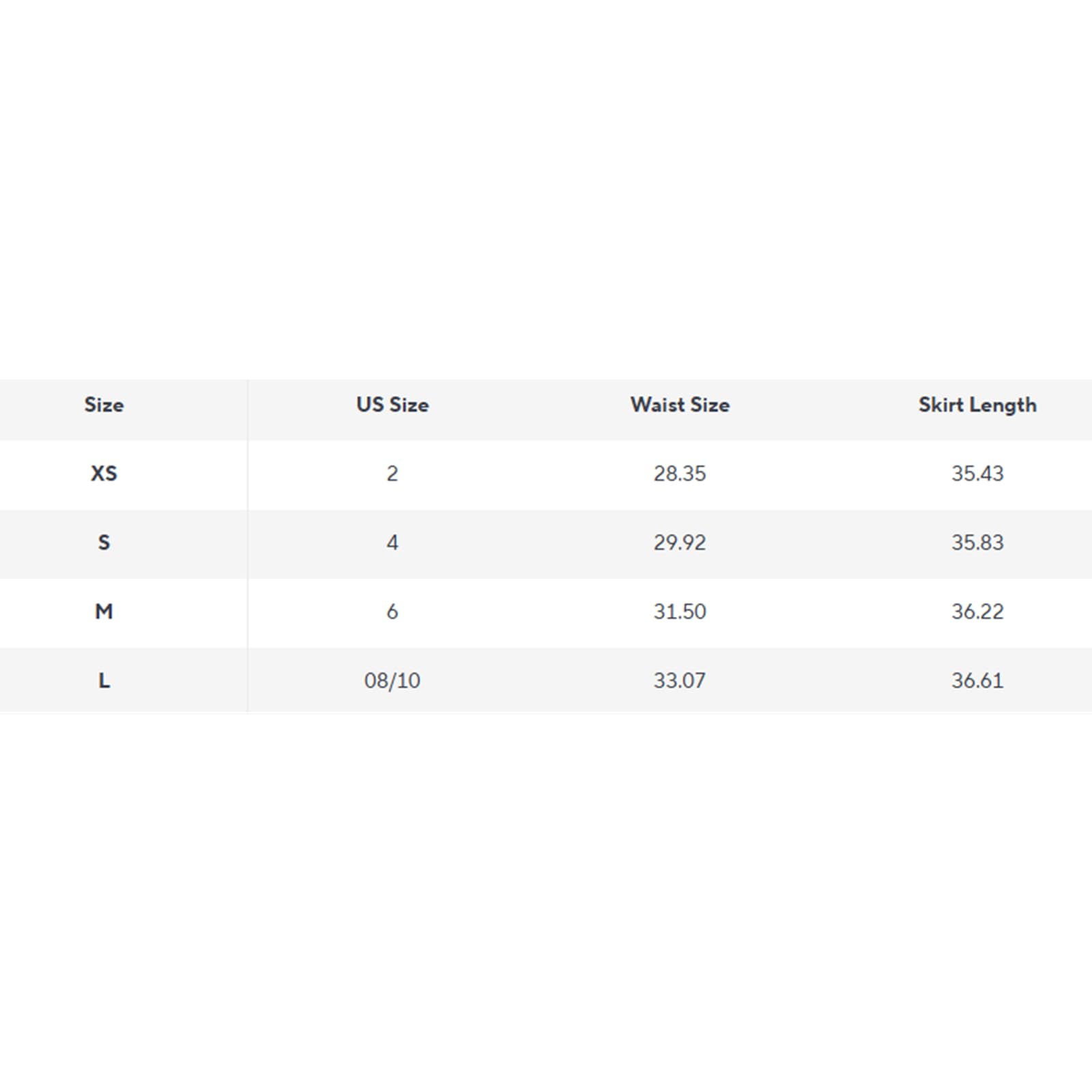
Task: Select the M size row label
Action: [x=104, y=612]
